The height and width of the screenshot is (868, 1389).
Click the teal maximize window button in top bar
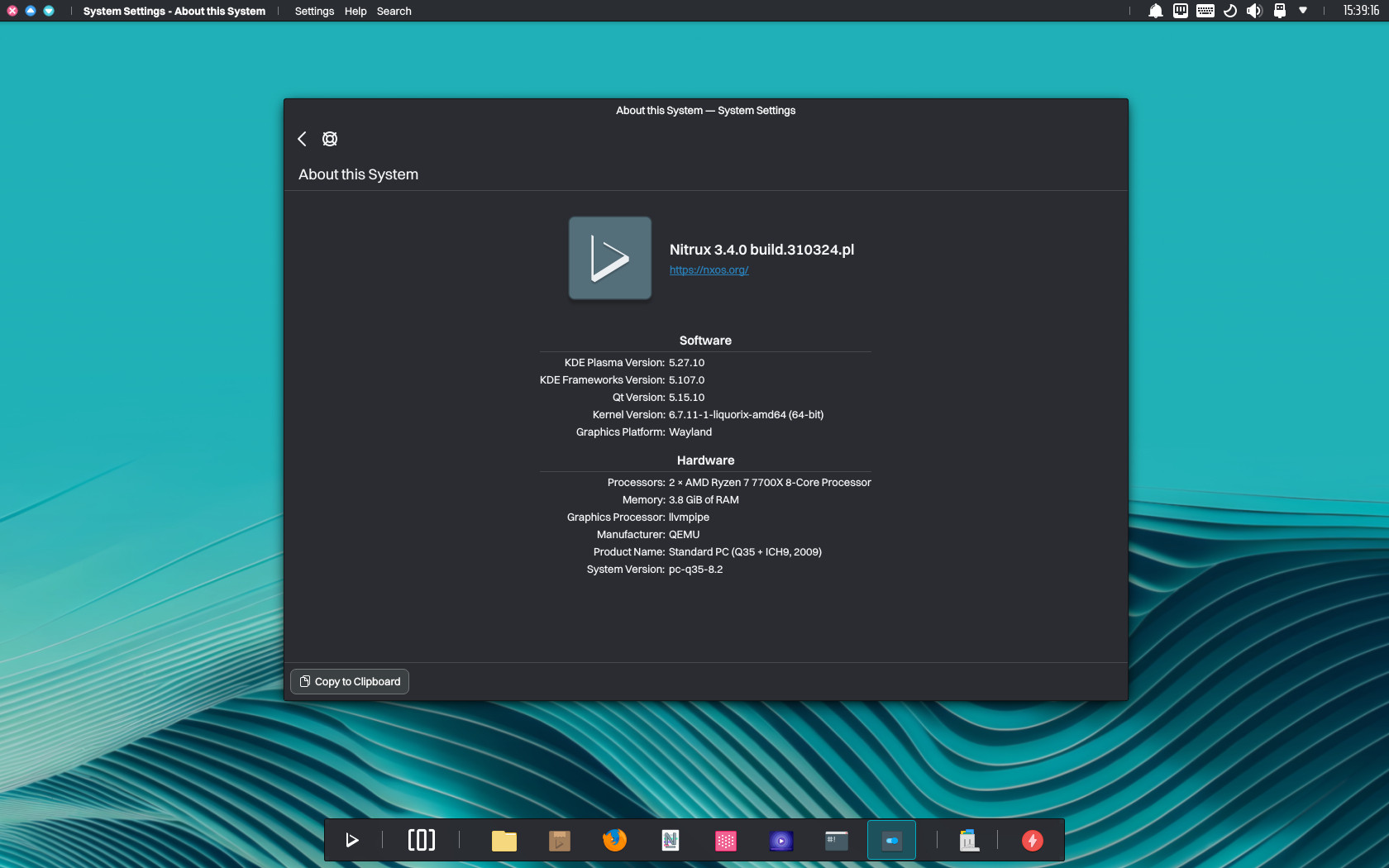click(x=49, y=11)
